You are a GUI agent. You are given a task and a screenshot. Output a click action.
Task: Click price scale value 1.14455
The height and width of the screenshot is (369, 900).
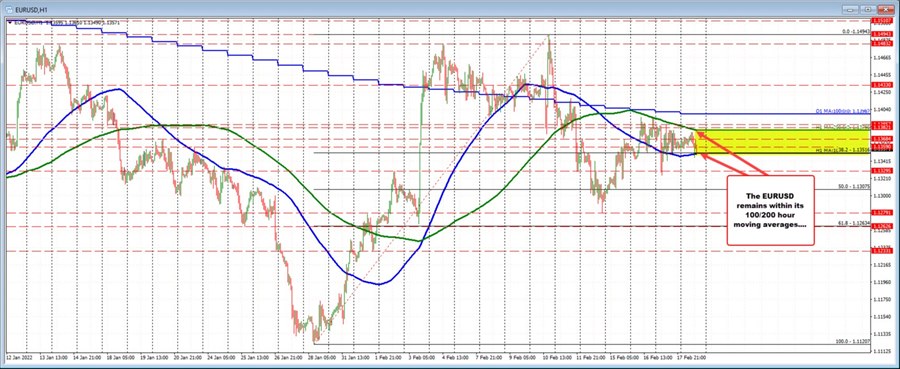[882, 75]
